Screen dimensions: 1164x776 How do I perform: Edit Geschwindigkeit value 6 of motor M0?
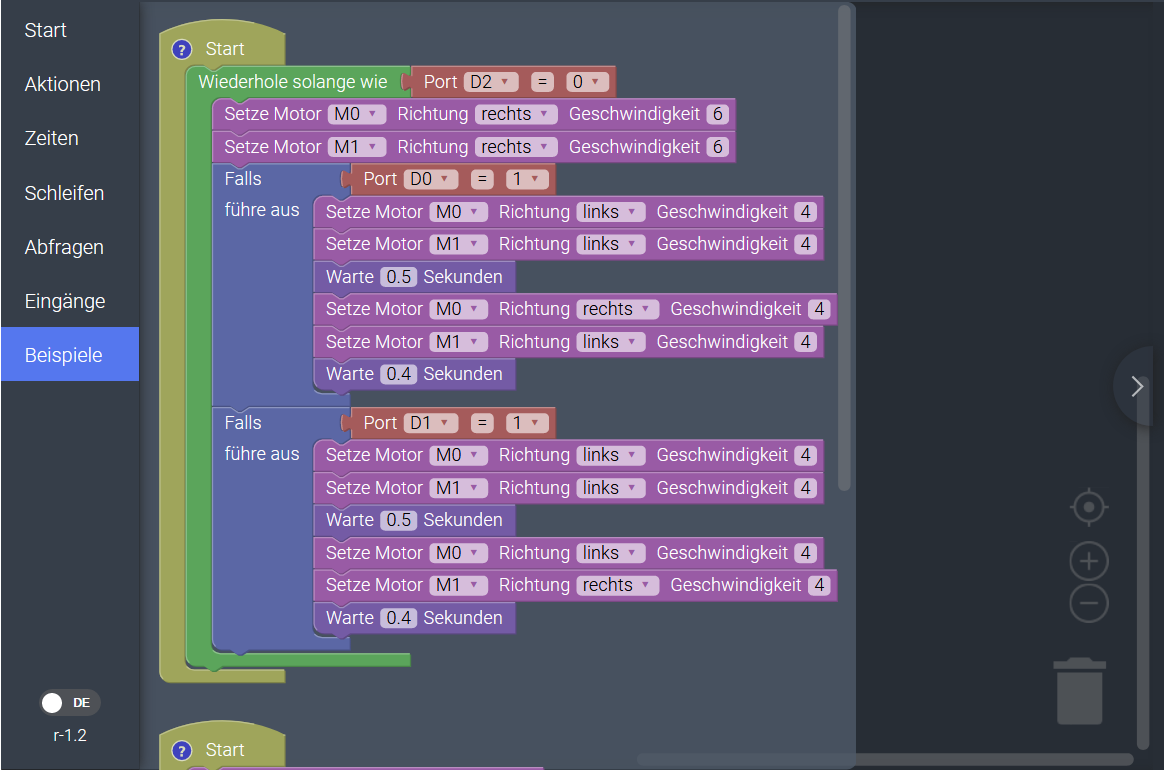tap(716, 114)
